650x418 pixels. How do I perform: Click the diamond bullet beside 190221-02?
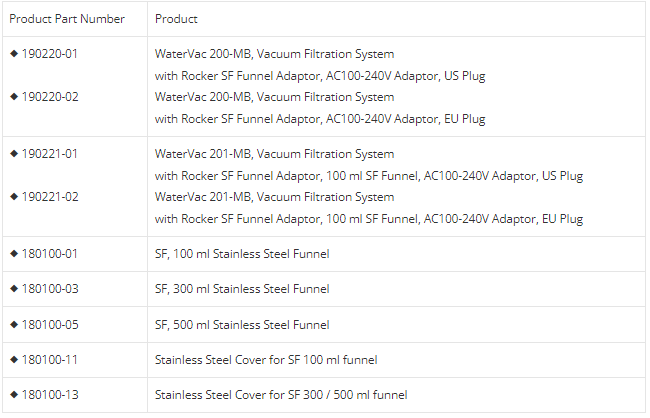click(14, 197)
